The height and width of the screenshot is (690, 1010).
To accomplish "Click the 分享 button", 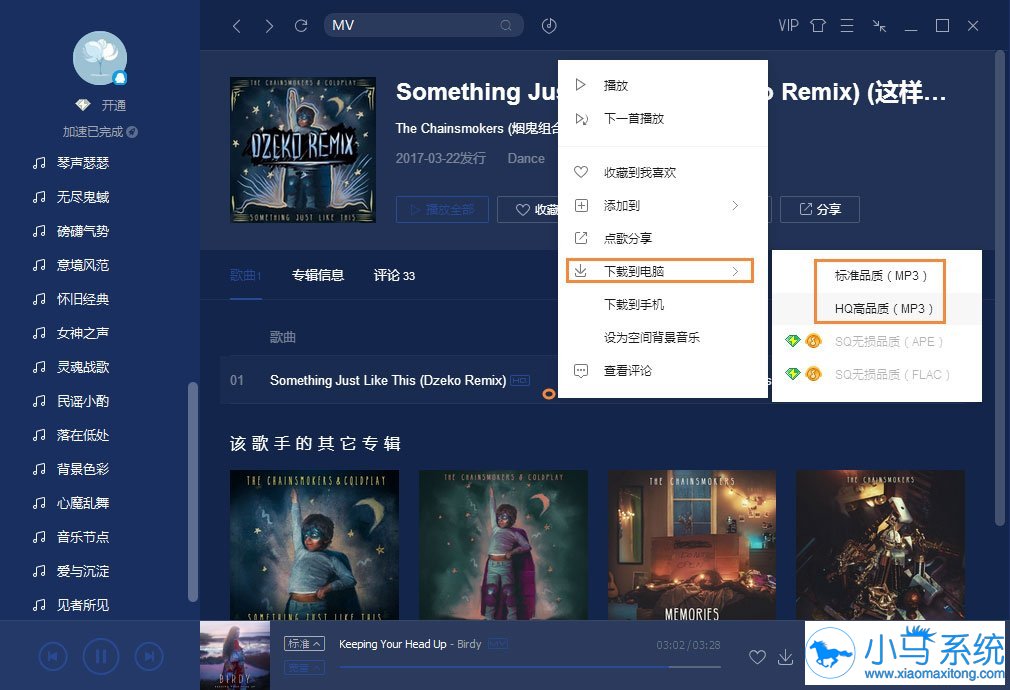I will pyautogui.click(x=819, y=209).
